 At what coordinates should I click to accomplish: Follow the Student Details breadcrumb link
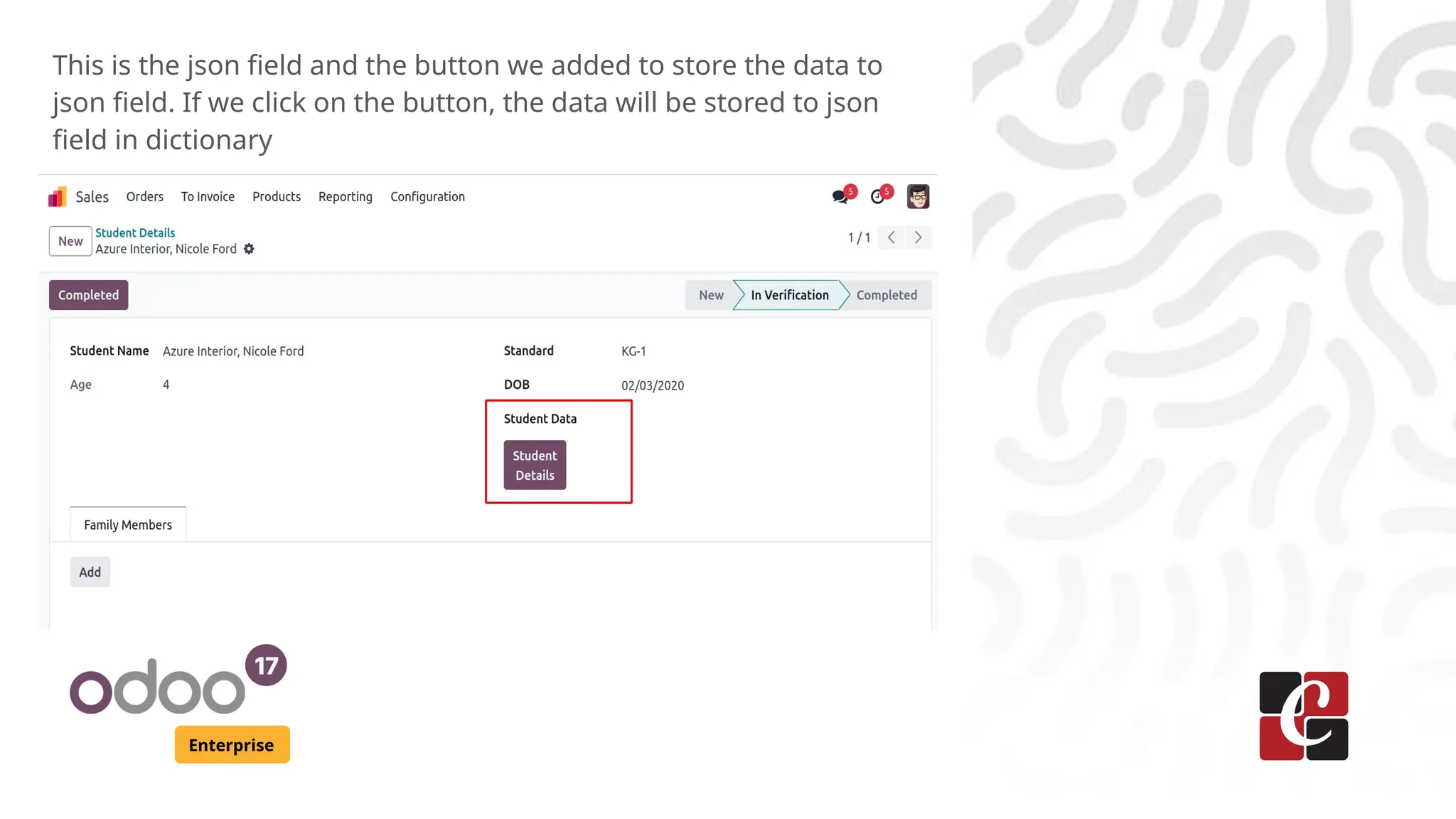(x=135, y=232)
